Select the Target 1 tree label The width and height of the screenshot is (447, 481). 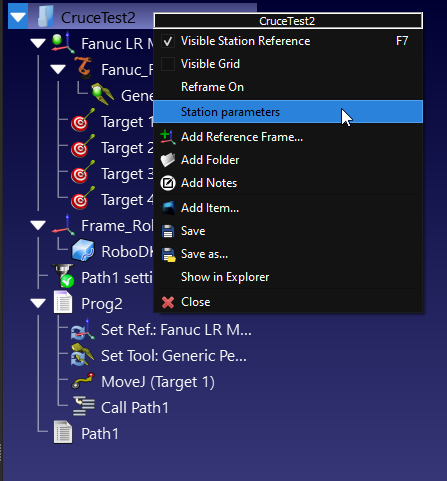point(127,122)
